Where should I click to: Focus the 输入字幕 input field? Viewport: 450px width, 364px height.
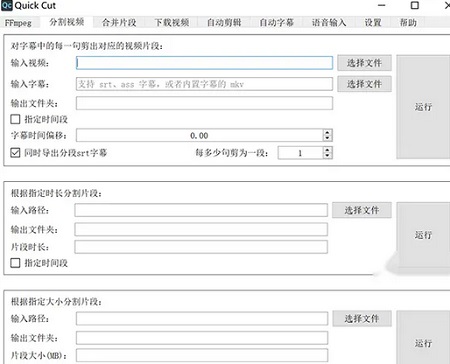point(204,84)
